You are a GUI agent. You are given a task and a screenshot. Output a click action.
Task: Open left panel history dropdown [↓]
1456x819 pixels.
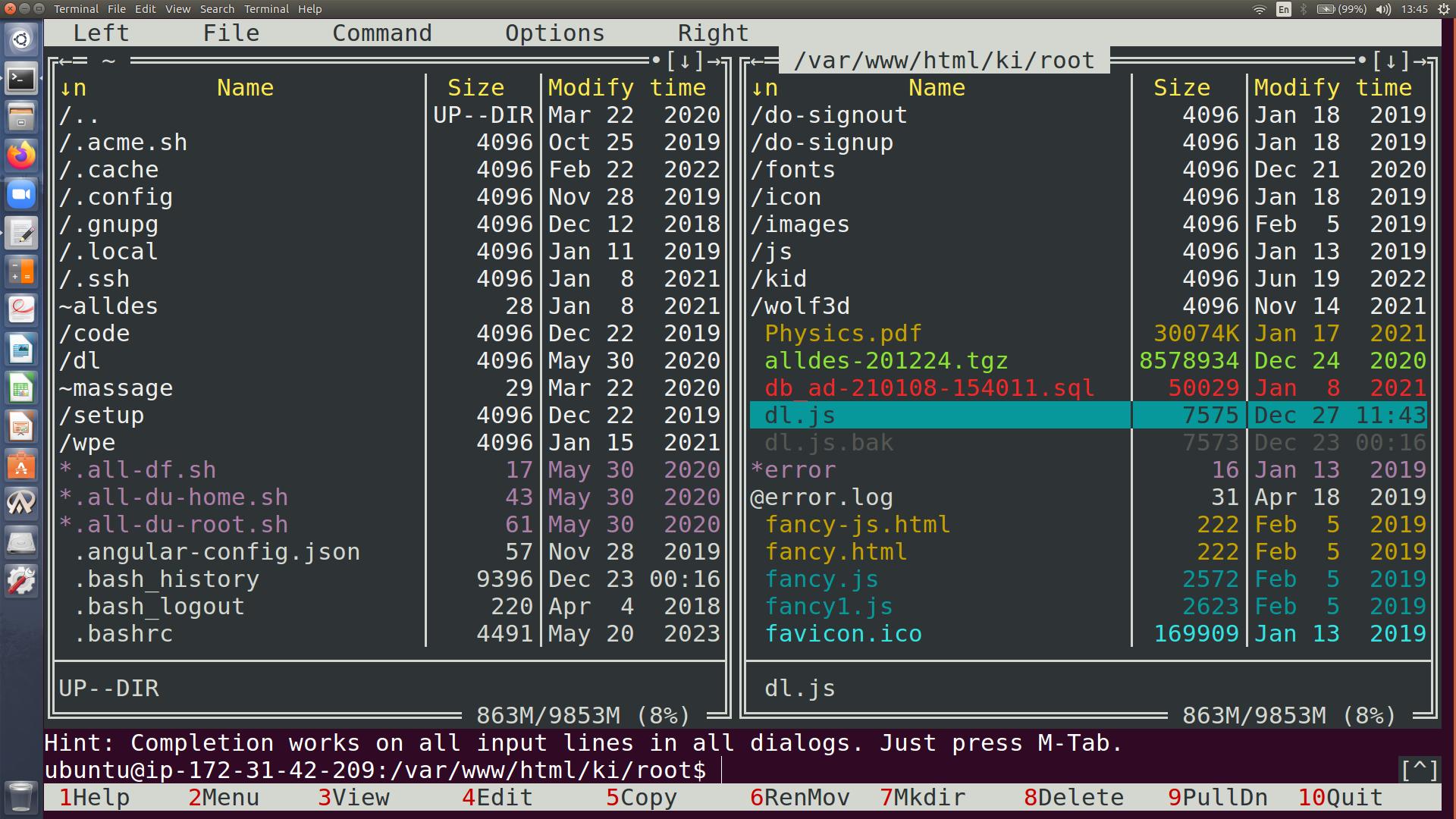point(685,61)
